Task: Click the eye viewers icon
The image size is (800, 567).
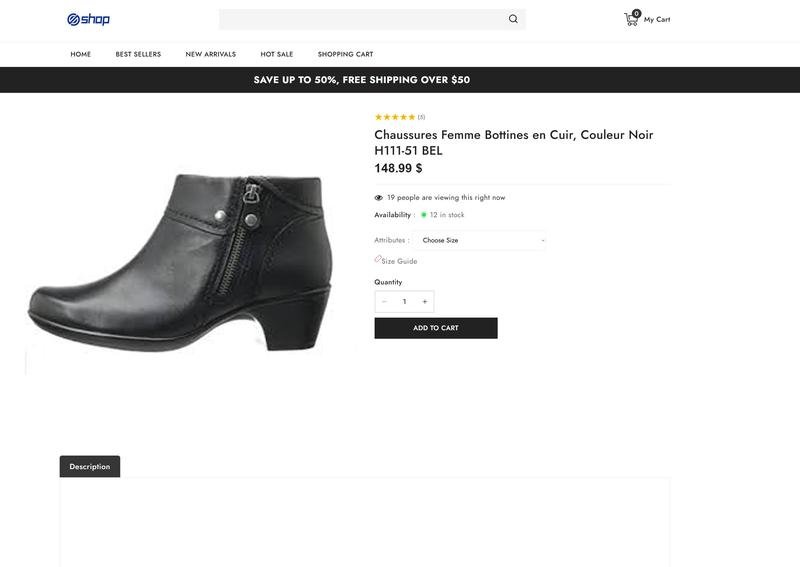Action: point(379,198)
